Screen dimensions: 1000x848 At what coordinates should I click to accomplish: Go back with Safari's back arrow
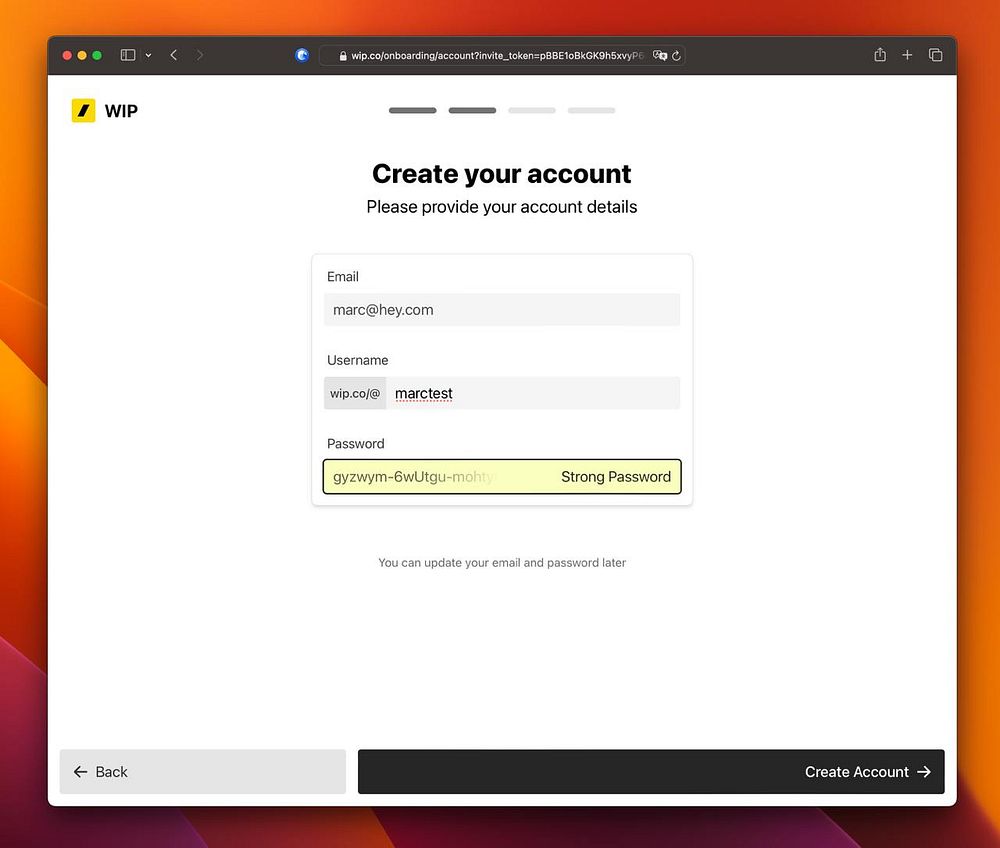(173, 55)
